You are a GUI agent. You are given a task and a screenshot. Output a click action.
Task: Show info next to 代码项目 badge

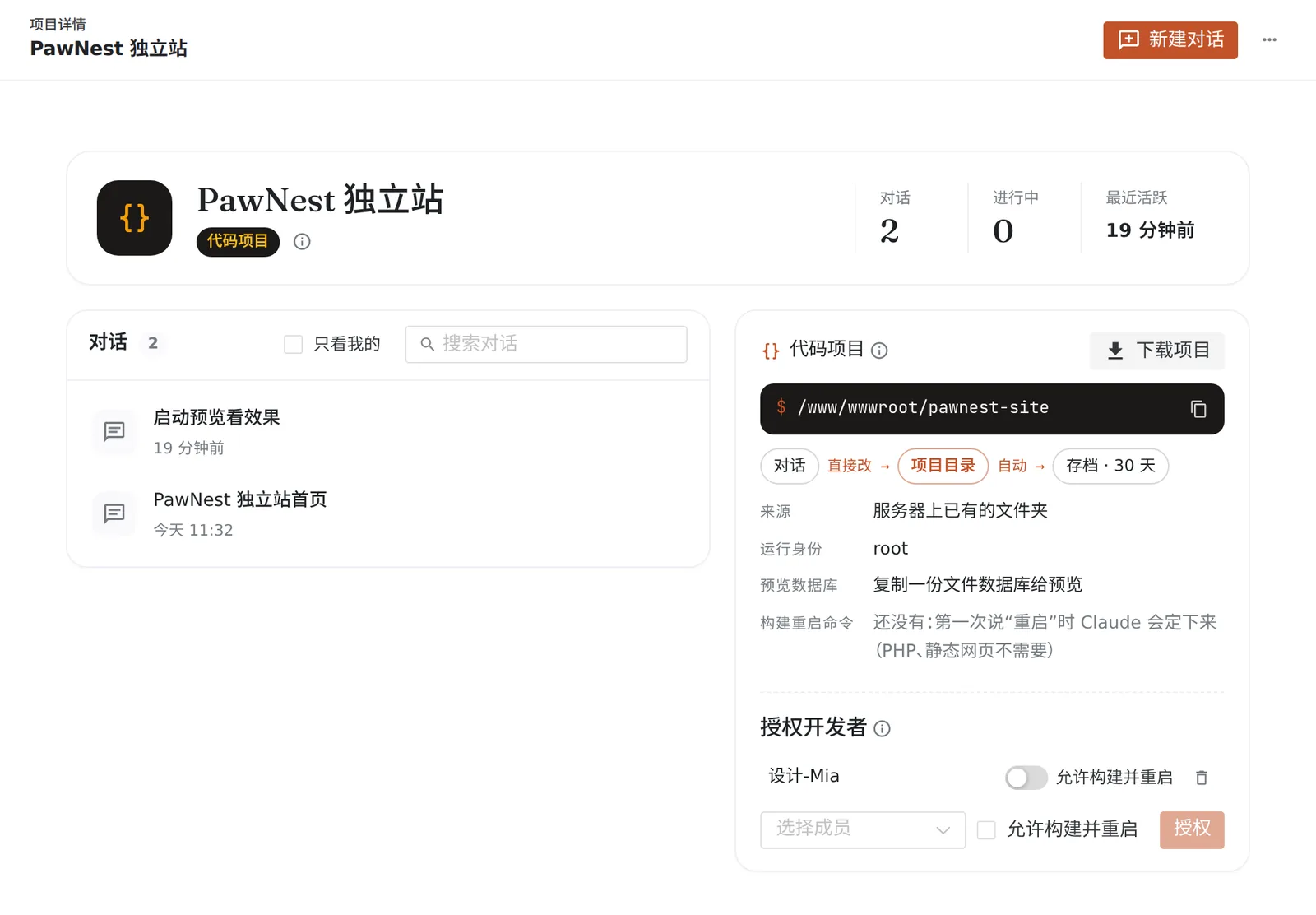tap(302, 241)
